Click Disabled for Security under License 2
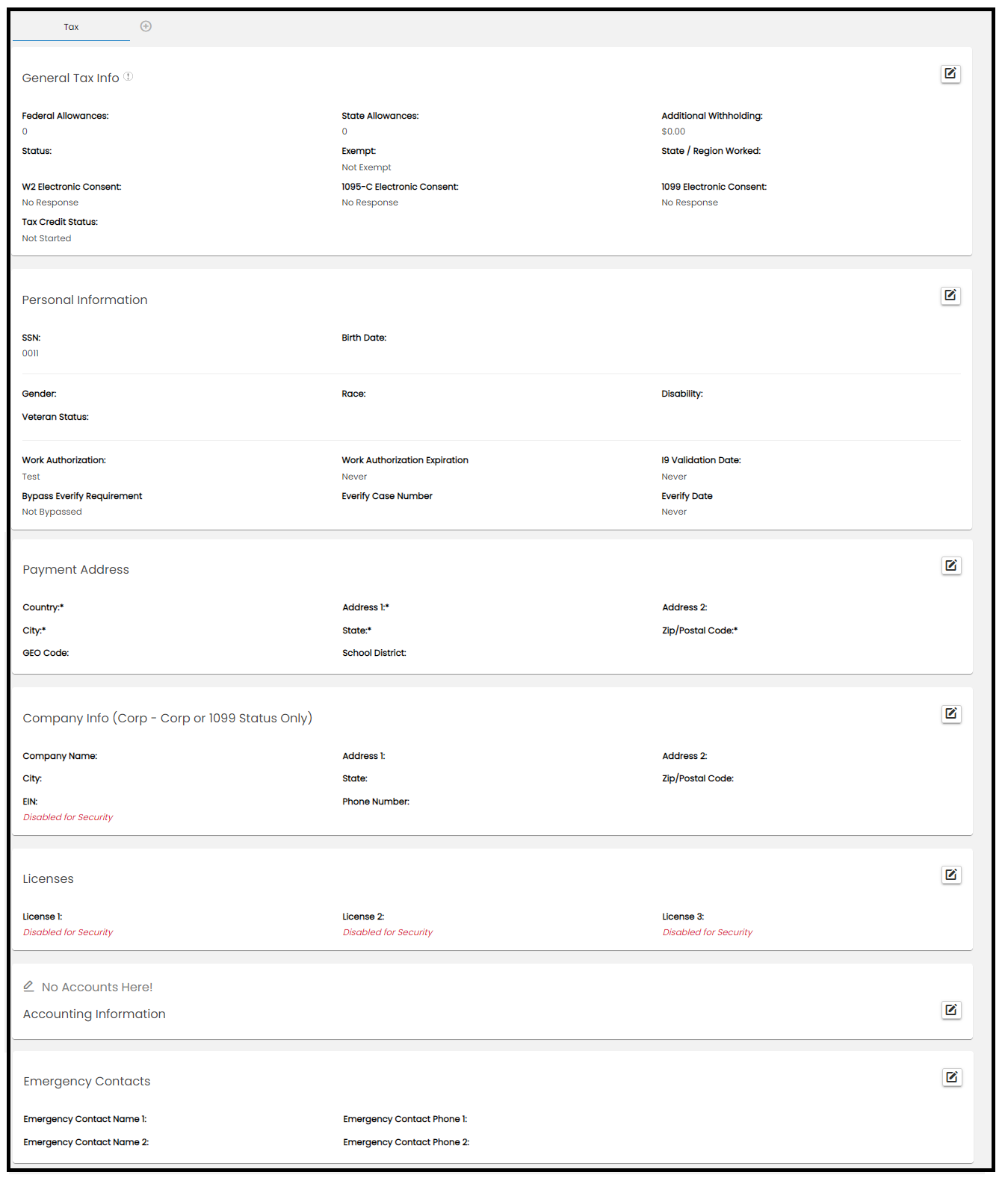Screen dimensions: 1008x1181 pyautogui.click(x=388, y=932)
